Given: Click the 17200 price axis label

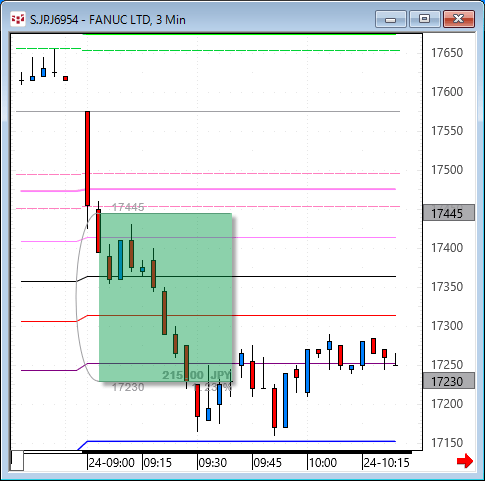Looking at the screenshot, I should click(x=447, y=404).
